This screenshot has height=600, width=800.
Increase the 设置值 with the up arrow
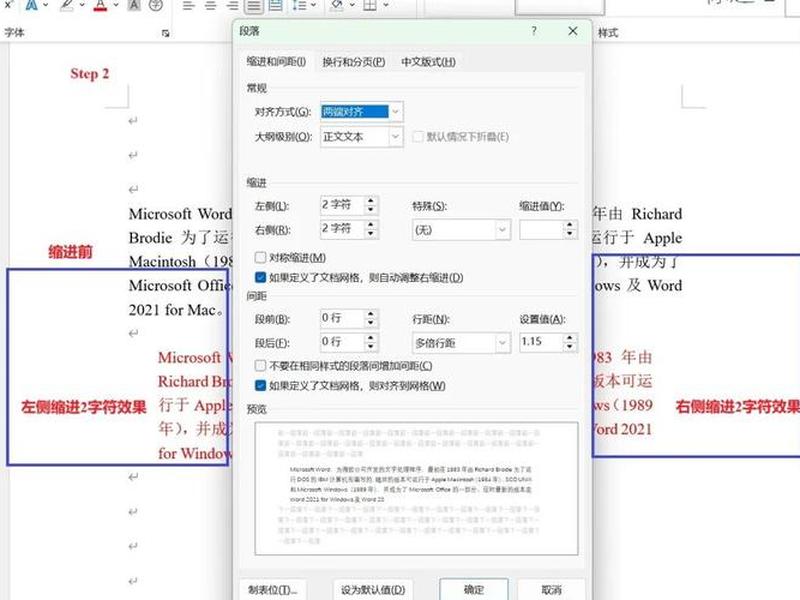(570, 337)
